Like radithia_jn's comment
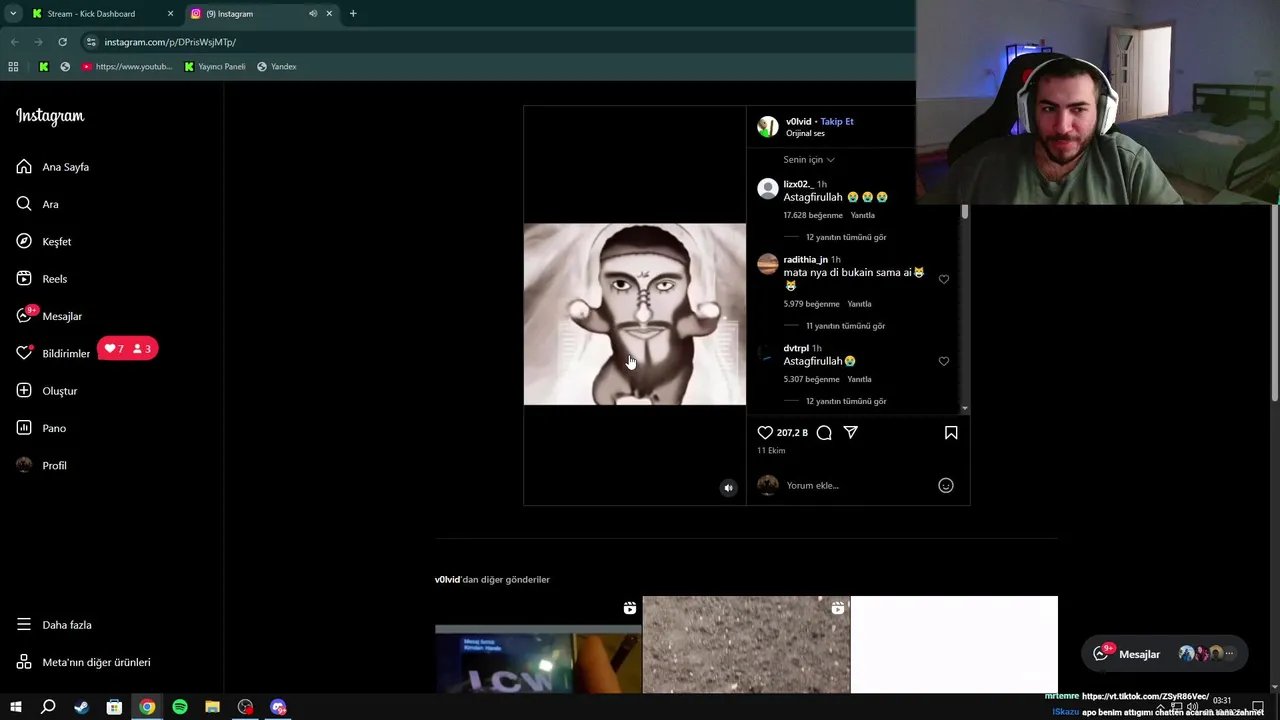This screenshot has width=1280, height=720. [x=944, y=279]
